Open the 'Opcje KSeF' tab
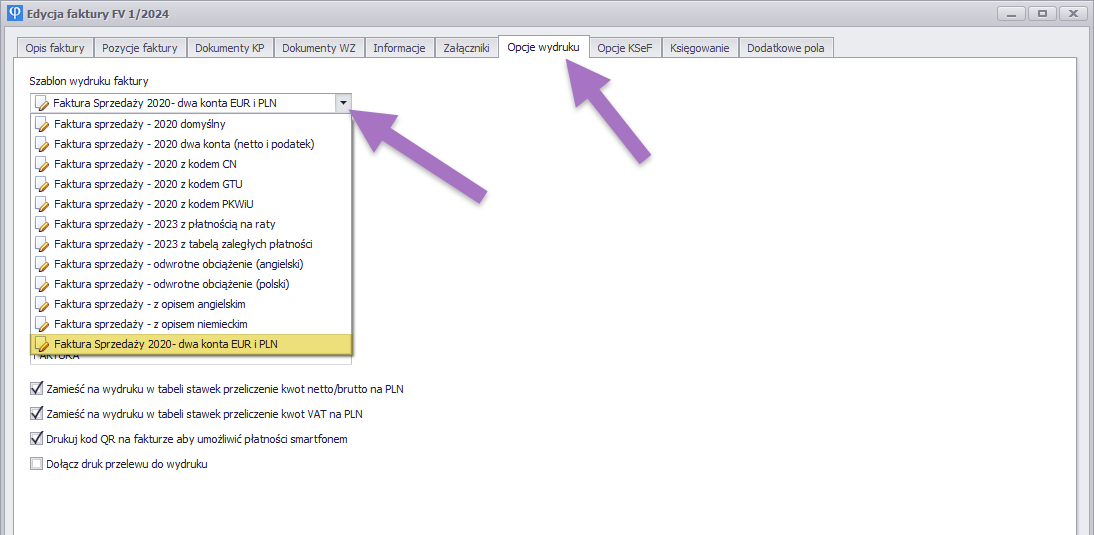The width and height of the screenshot is (1094, 535). (624, 48)
